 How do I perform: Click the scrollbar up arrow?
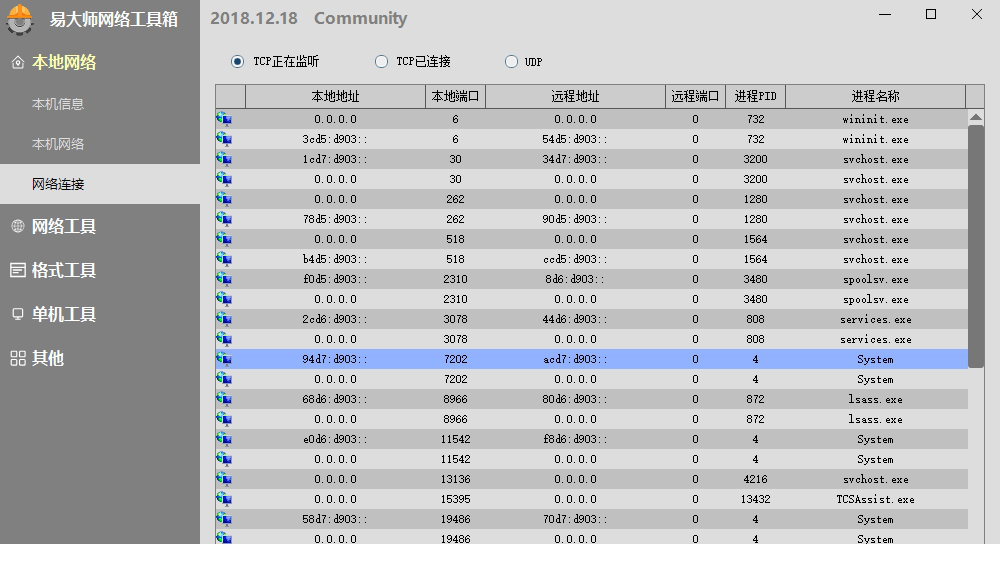tap(976, 117)
